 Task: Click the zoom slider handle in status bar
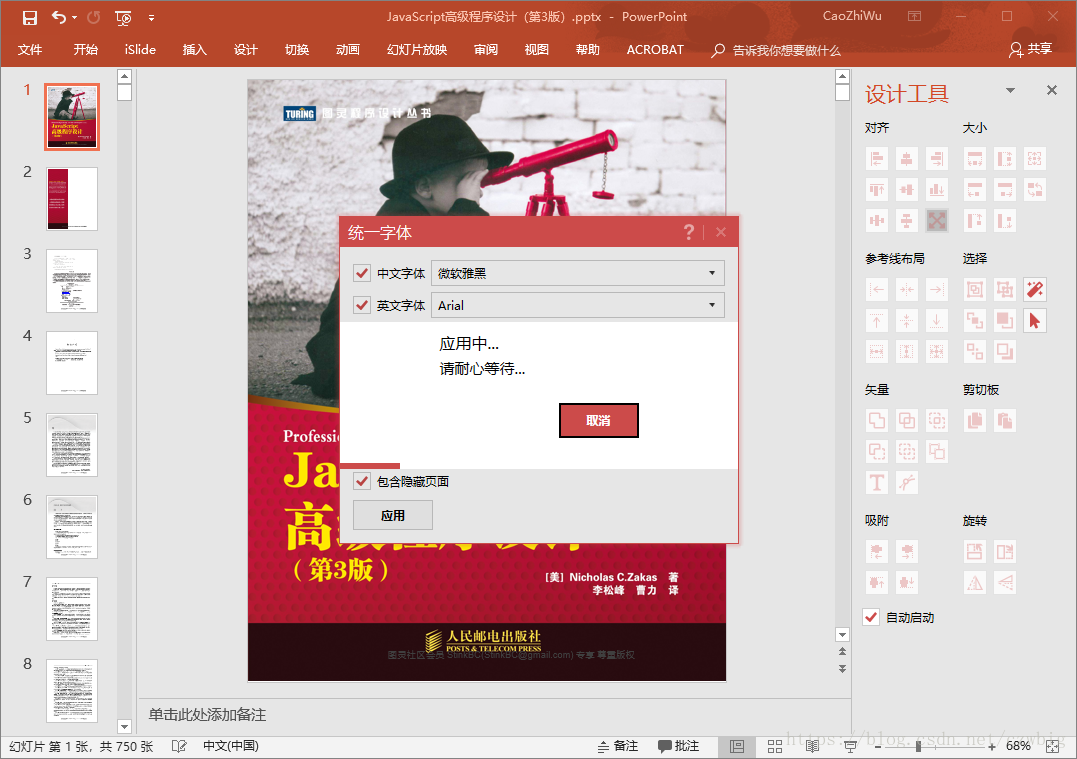click(918, 746)
